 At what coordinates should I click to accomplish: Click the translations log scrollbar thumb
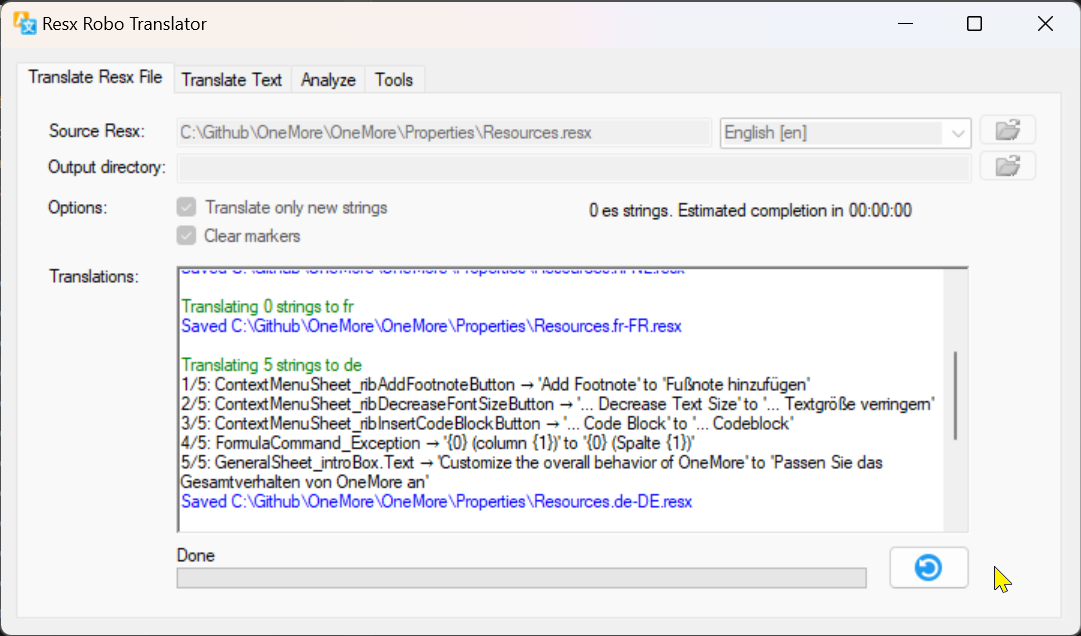[955, 396]
